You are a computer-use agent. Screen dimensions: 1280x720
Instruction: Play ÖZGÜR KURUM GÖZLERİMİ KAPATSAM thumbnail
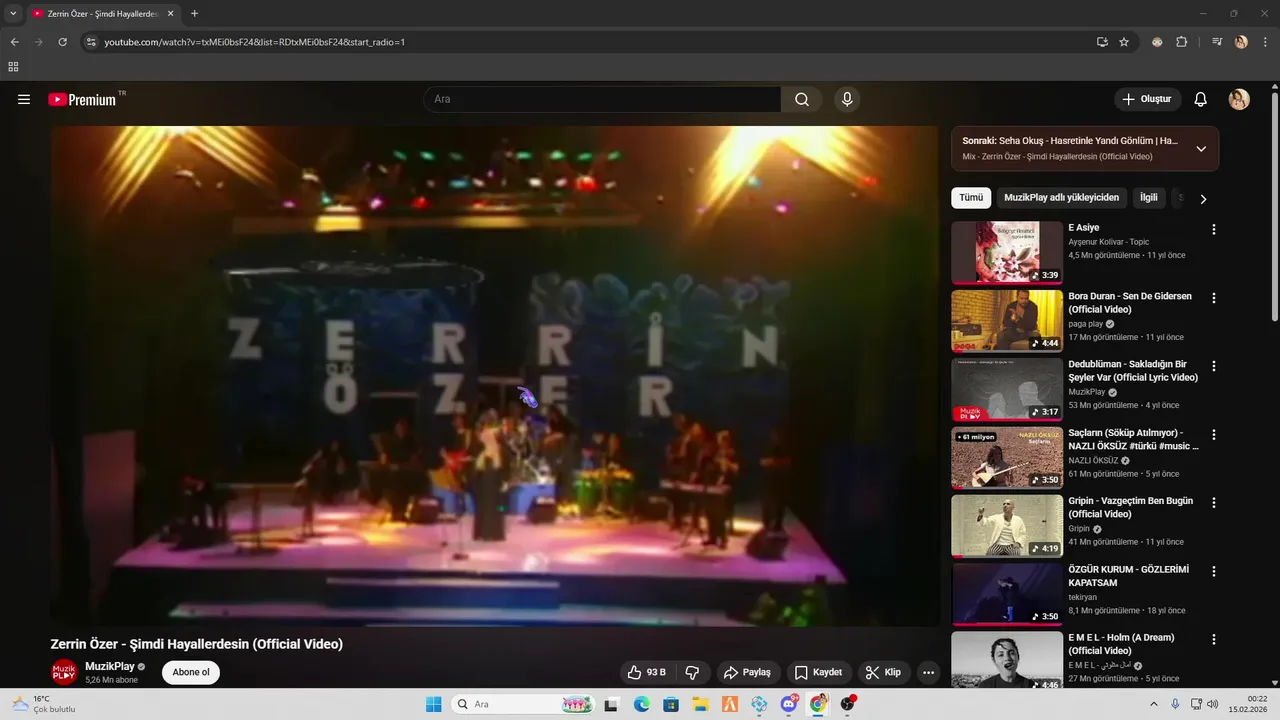point(1007,594)
